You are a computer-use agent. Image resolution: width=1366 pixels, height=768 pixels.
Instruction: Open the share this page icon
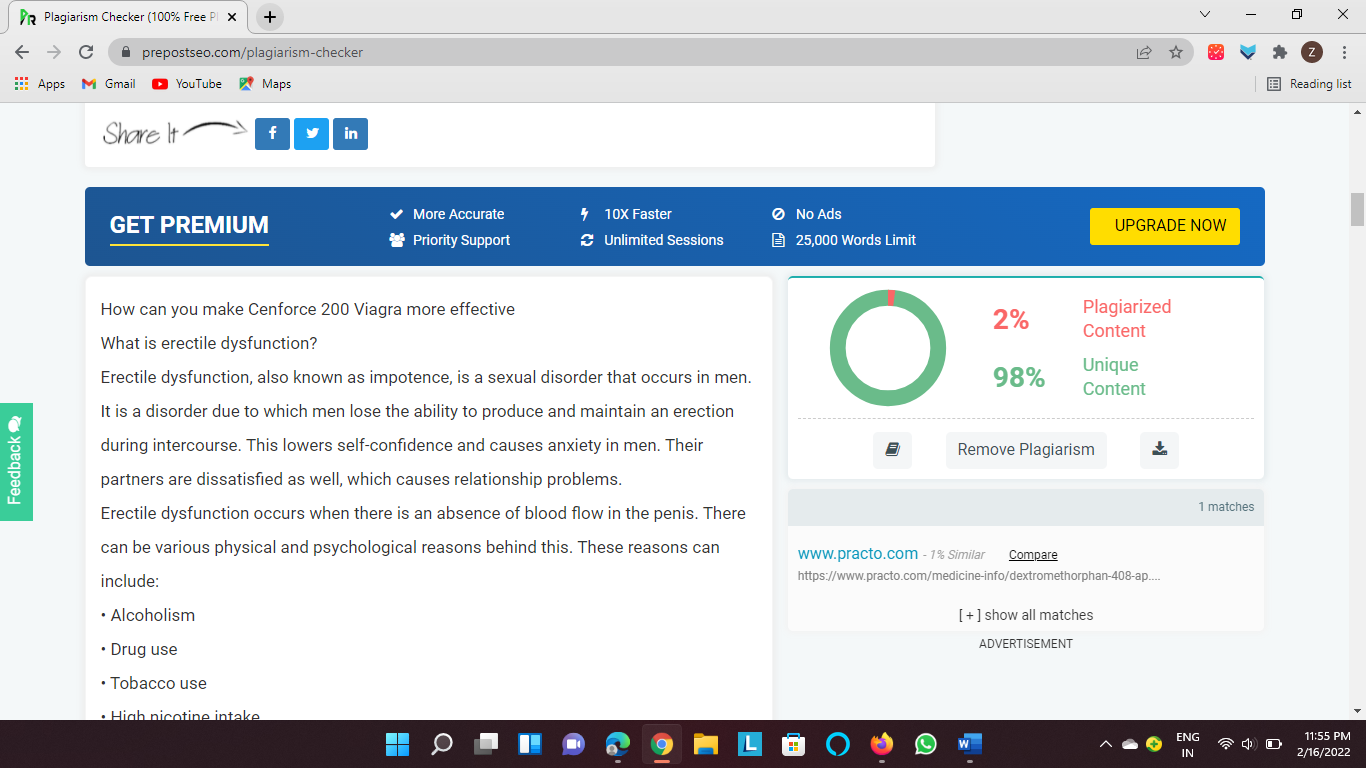point(1144,52)
